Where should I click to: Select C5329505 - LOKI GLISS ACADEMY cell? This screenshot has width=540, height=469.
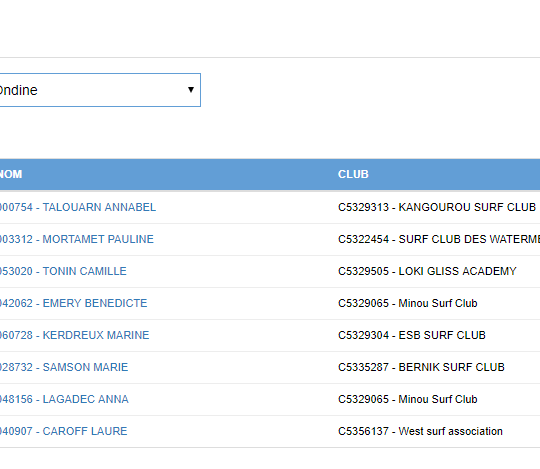coord(427,271)
